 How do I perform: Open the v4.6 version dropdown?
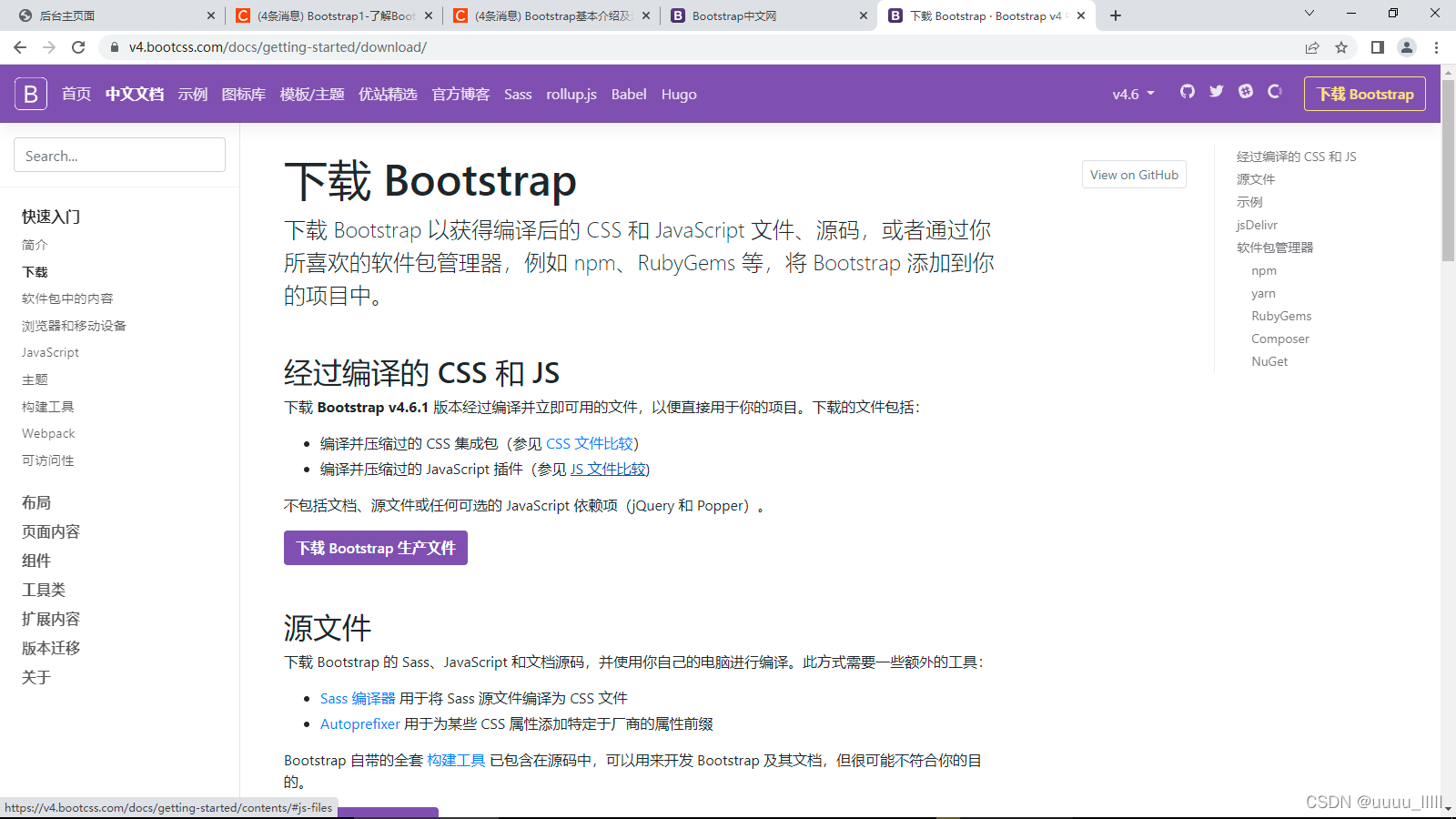(1133, 94)
